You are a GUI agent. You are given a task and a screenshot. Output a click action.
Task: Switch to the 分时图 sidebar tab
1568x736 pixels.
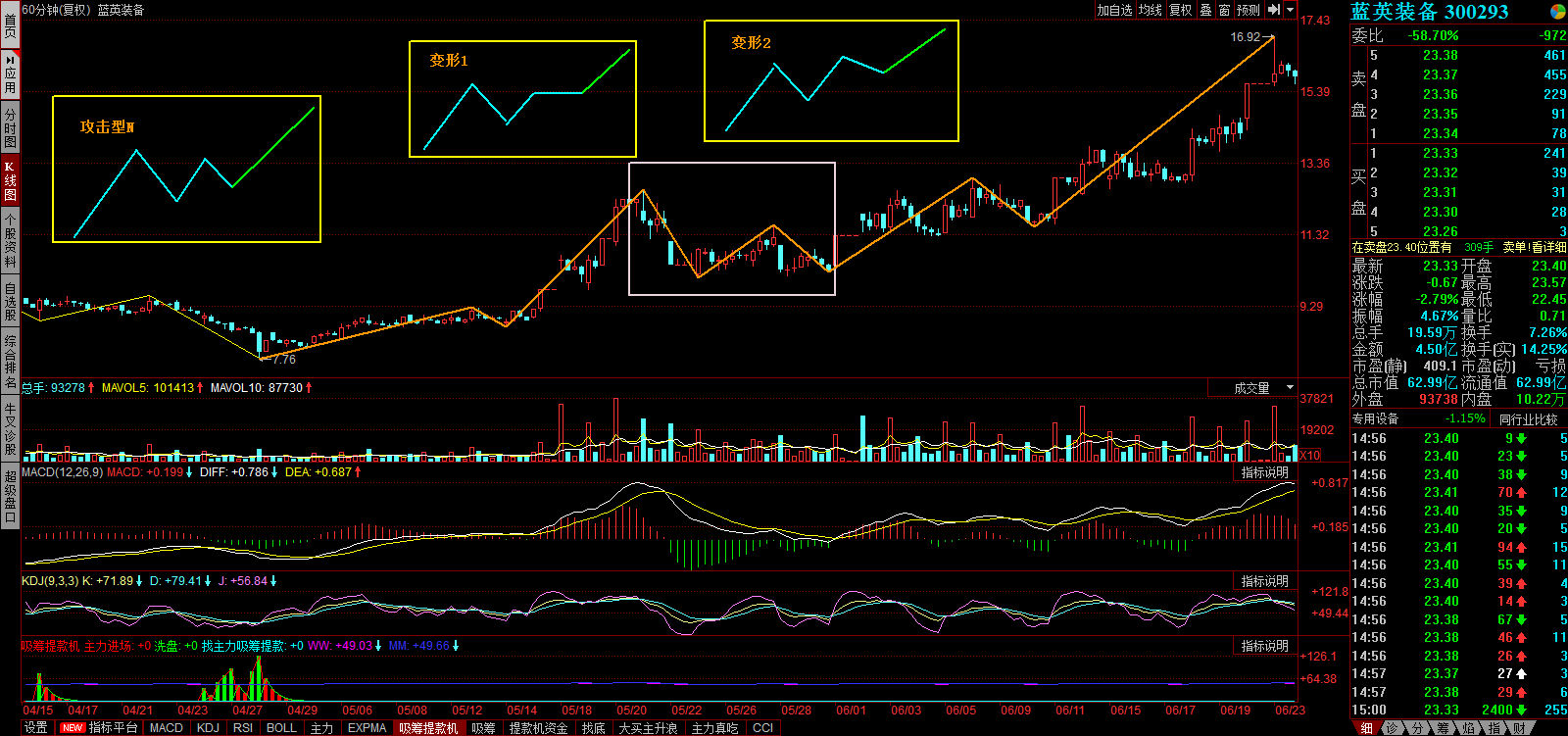tap(10, 127)
